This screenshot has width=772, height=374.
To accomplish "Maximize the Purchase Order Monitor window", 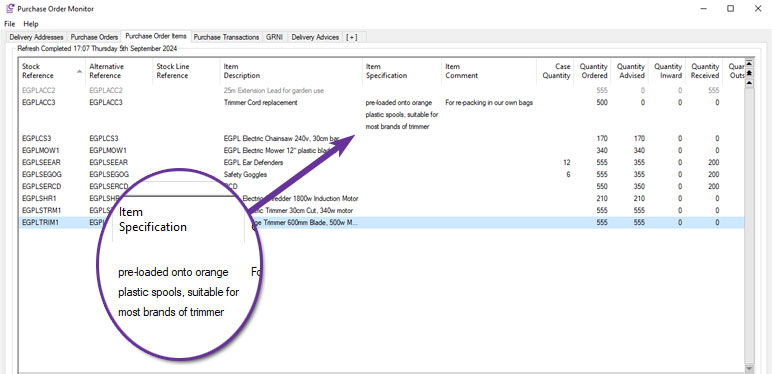I will pos(731,8).
